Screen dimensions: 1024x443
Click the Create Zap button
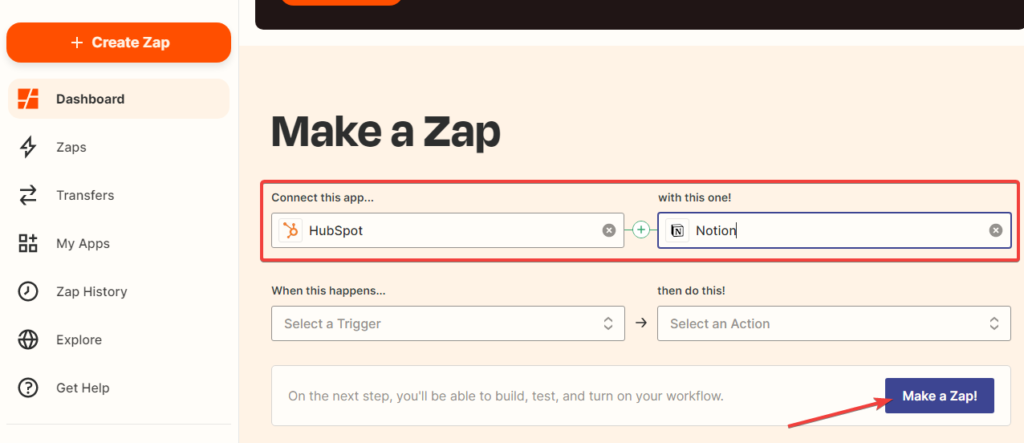(119, 42)
